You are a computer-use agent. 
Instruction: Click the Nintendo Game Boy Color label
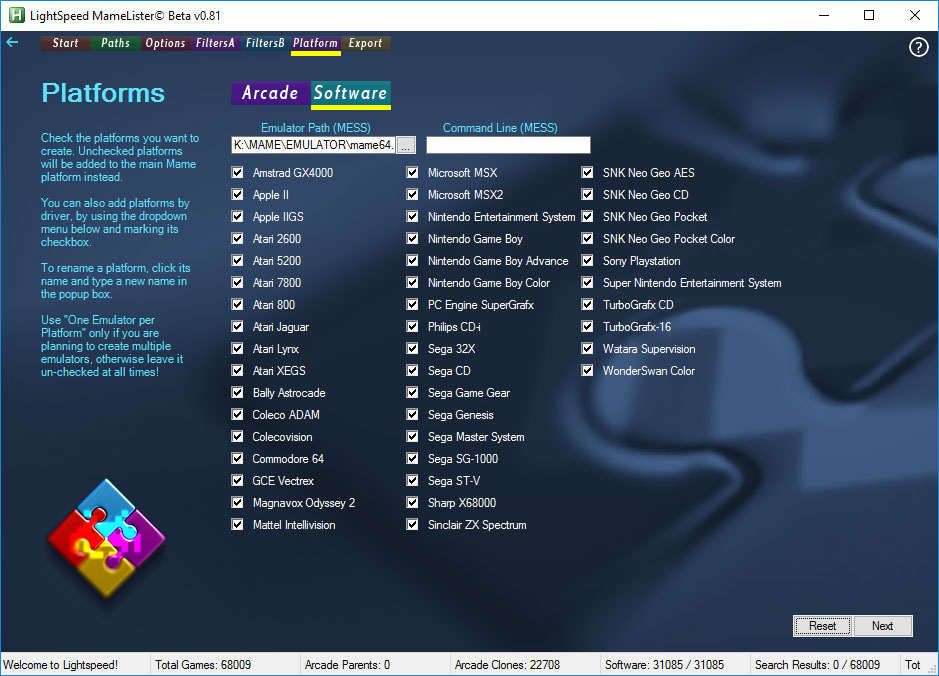489,283
